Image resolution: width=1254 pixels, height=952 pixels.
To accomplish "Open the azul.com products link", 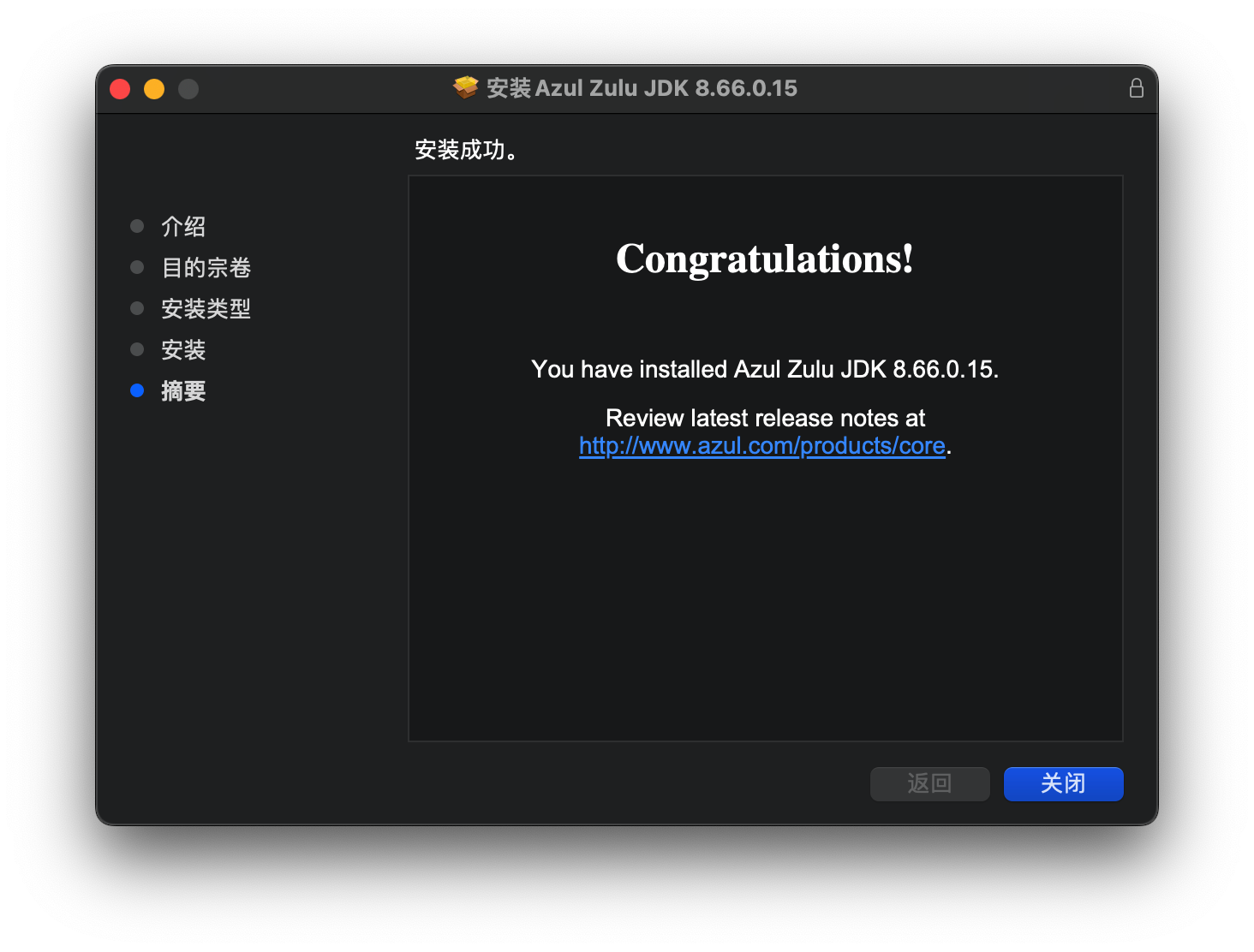I will click(761, 445).
